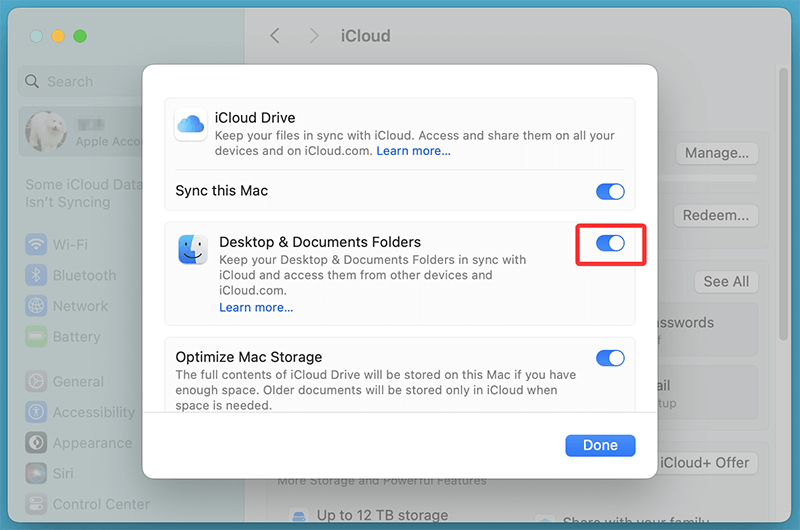Click the Appearance label in sidebar
The height and width of the screenshot is (530, 800).
click(x=92, y=443)
